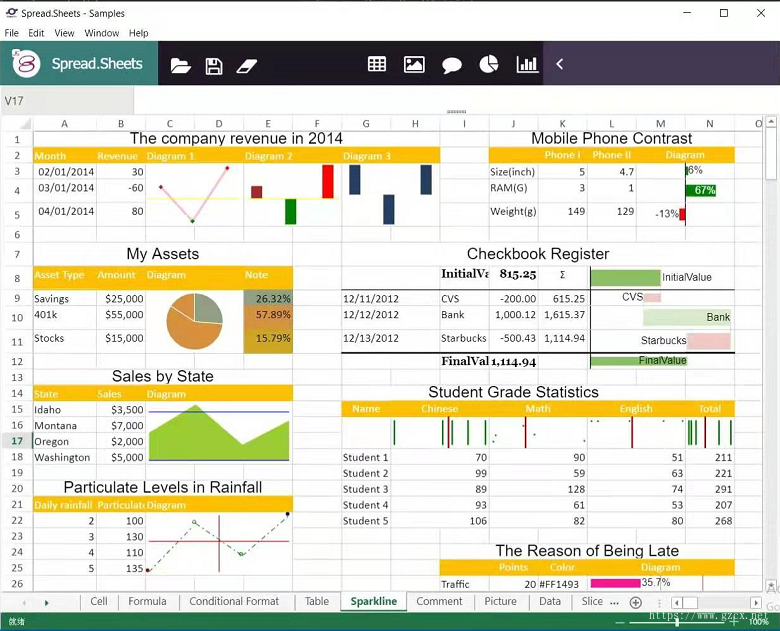Click the comment speech bubble icon
Image resolution: width=780 pixels, height=631 pixels.
[452, 65]
